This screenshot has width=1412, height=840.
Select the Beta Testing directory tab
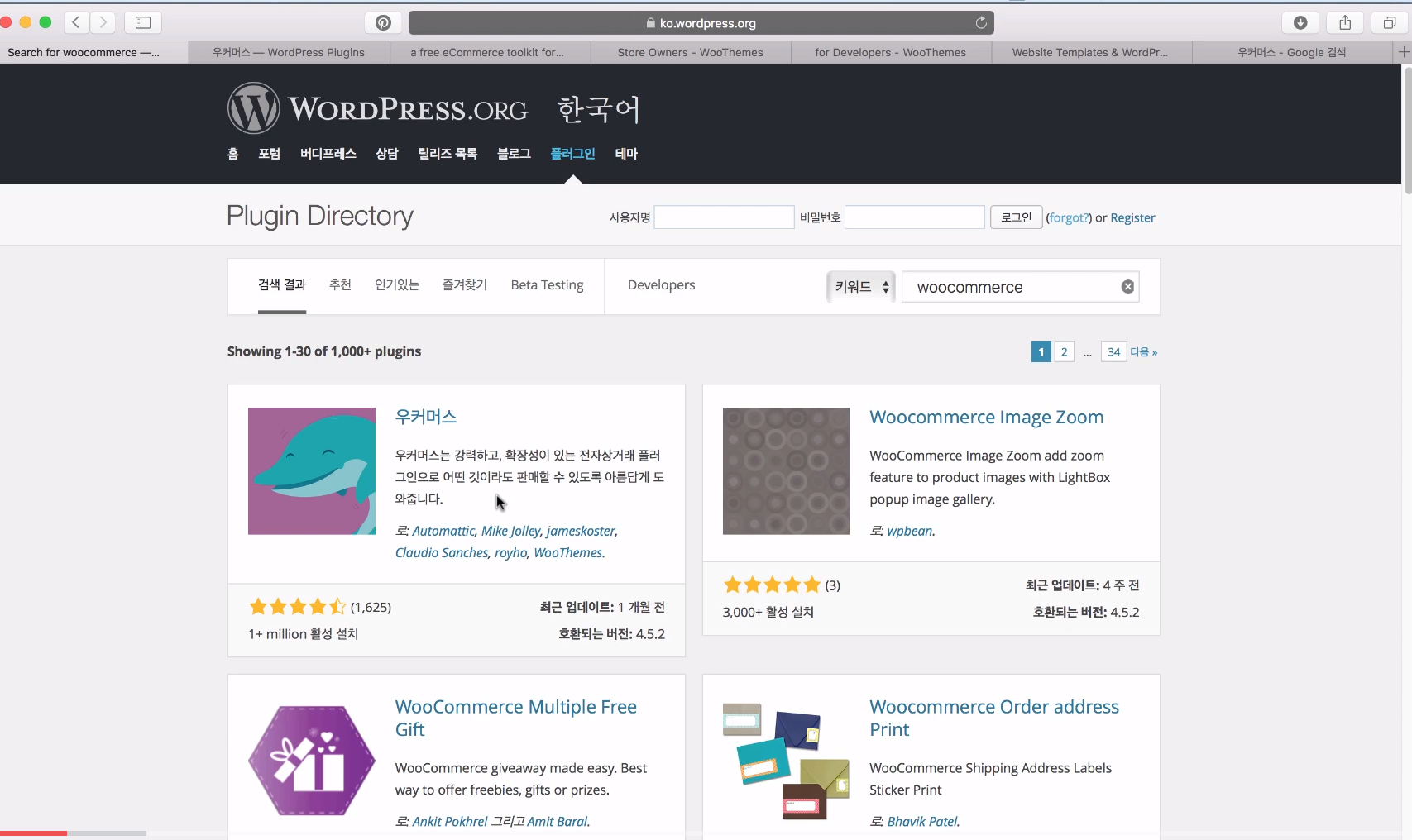click(548, 285)
